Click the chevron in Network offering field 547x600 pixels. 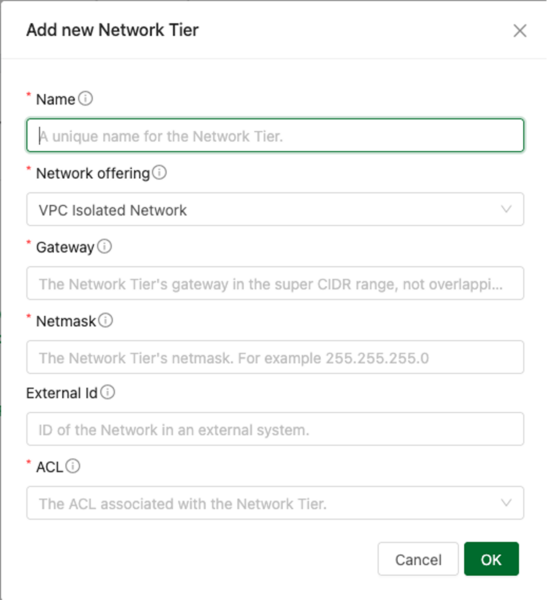pos(506,209)
